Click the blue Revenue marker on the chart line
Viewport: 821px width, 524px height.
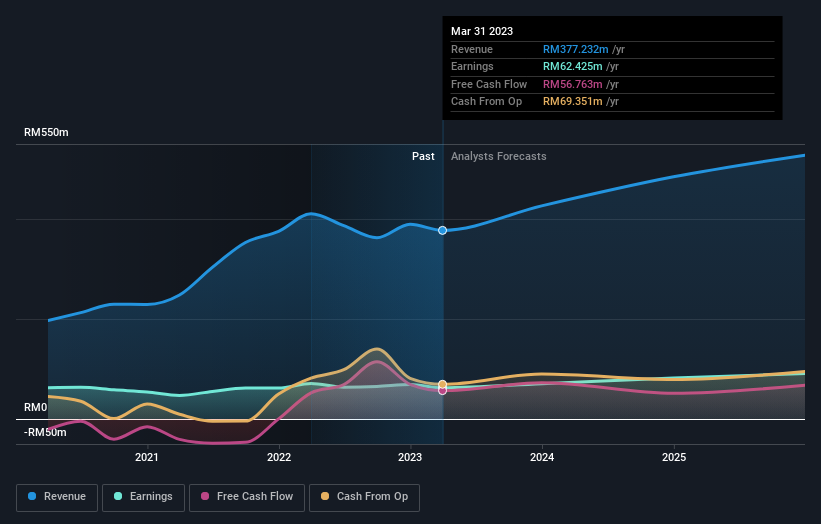[442, 230]
